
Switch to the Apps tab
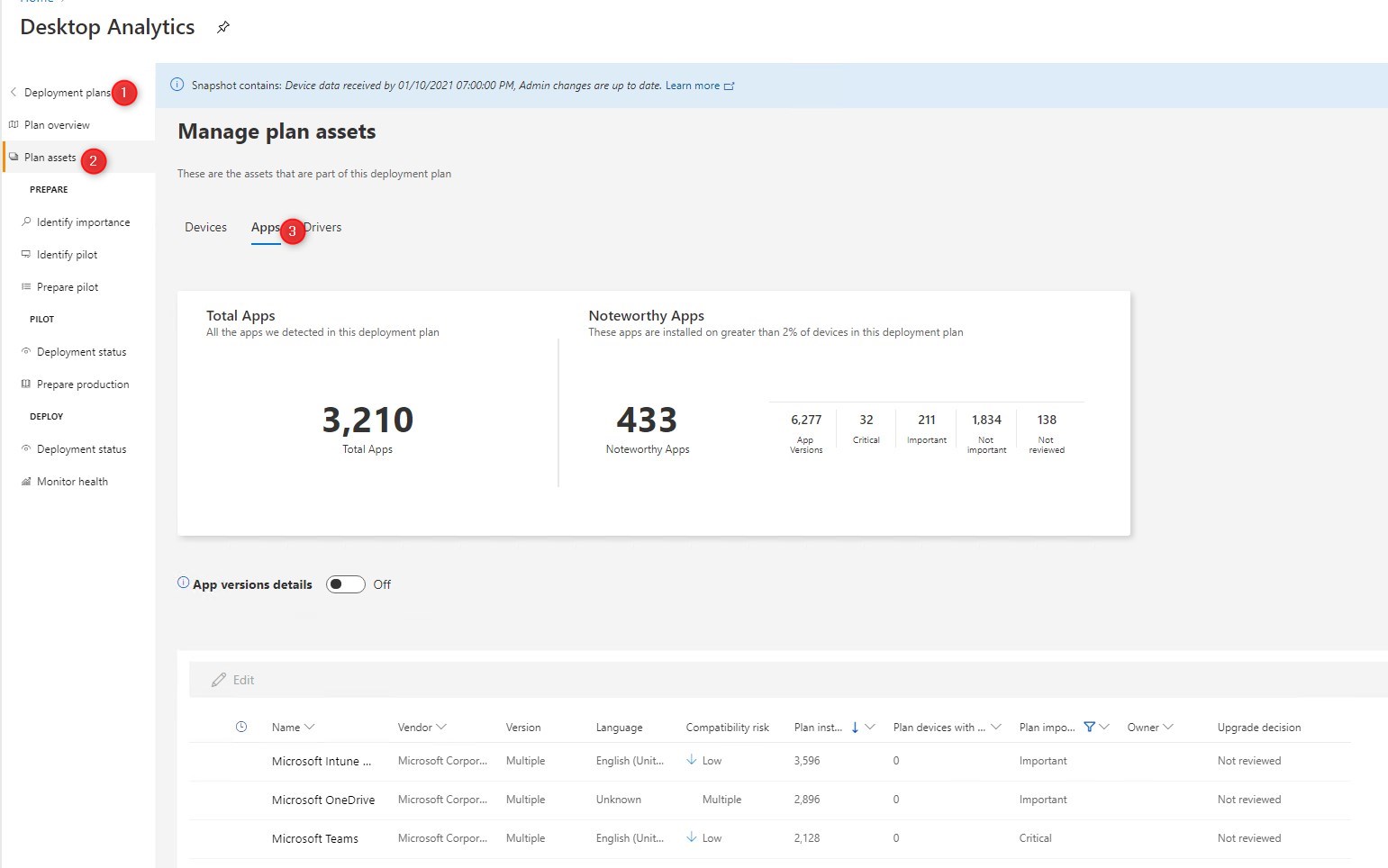click(266, 227)
